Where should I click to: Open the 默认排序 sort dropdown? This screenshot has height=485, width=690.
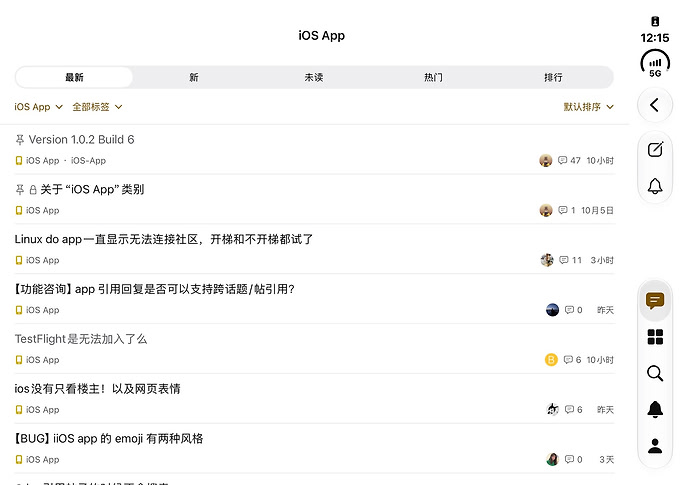[x=588, y=107]
